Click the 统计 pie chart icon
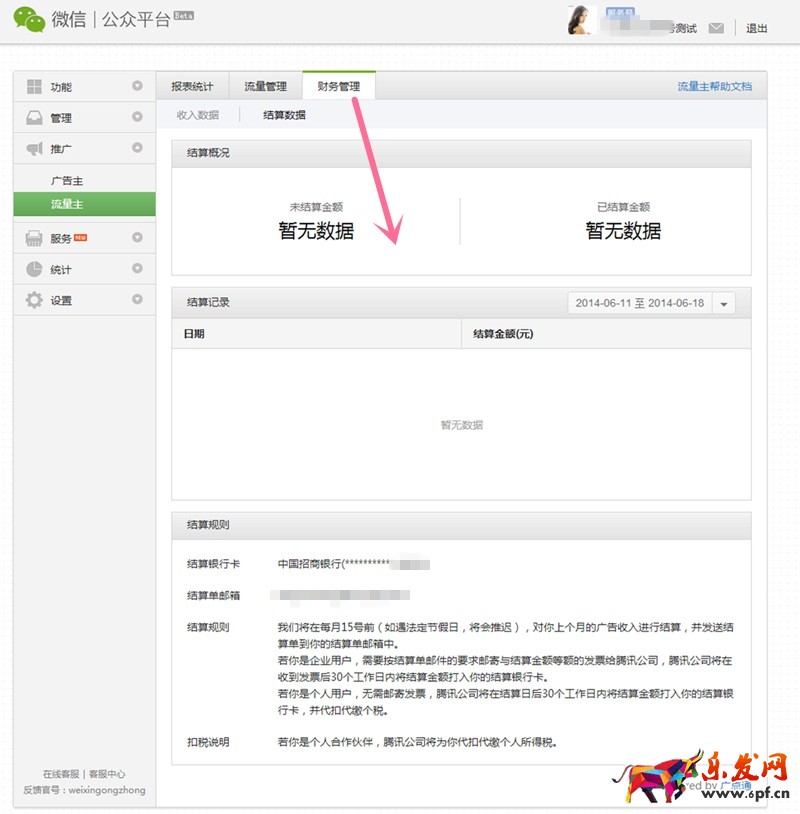Screen dimensions: 800x814 coord(35,270)
